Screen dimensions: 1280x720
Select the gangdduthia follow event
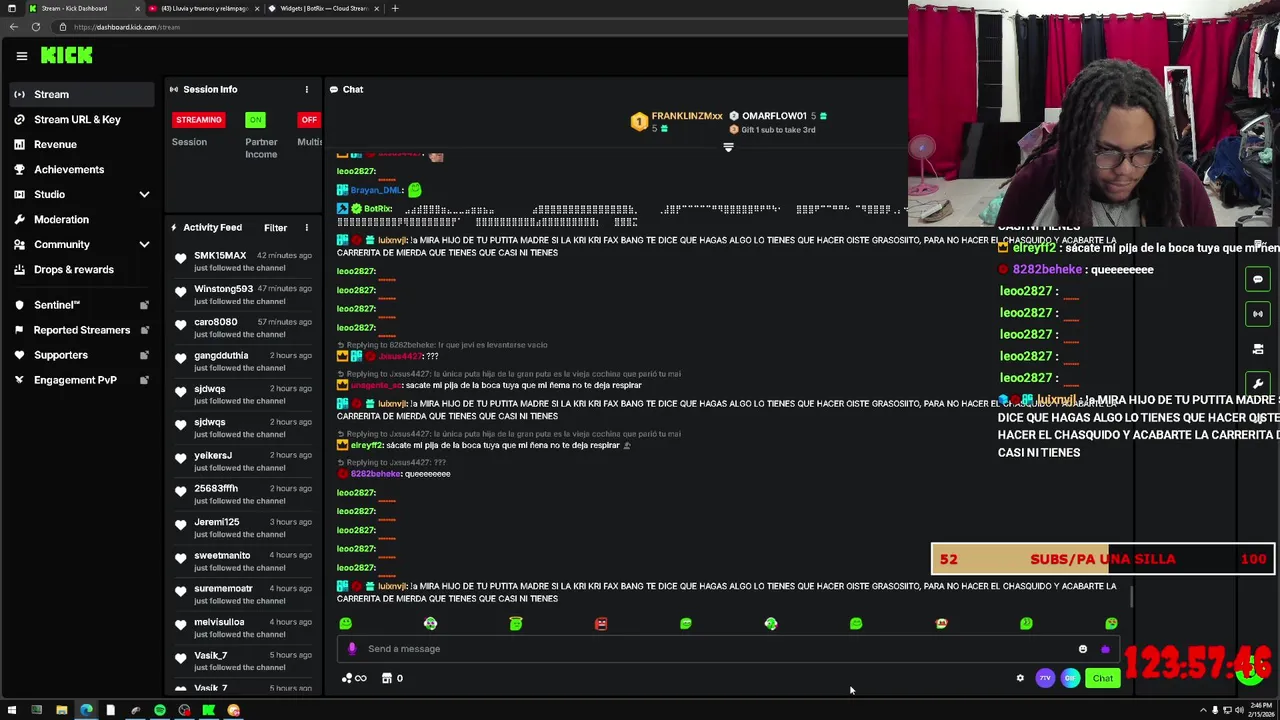coord(245,361)
